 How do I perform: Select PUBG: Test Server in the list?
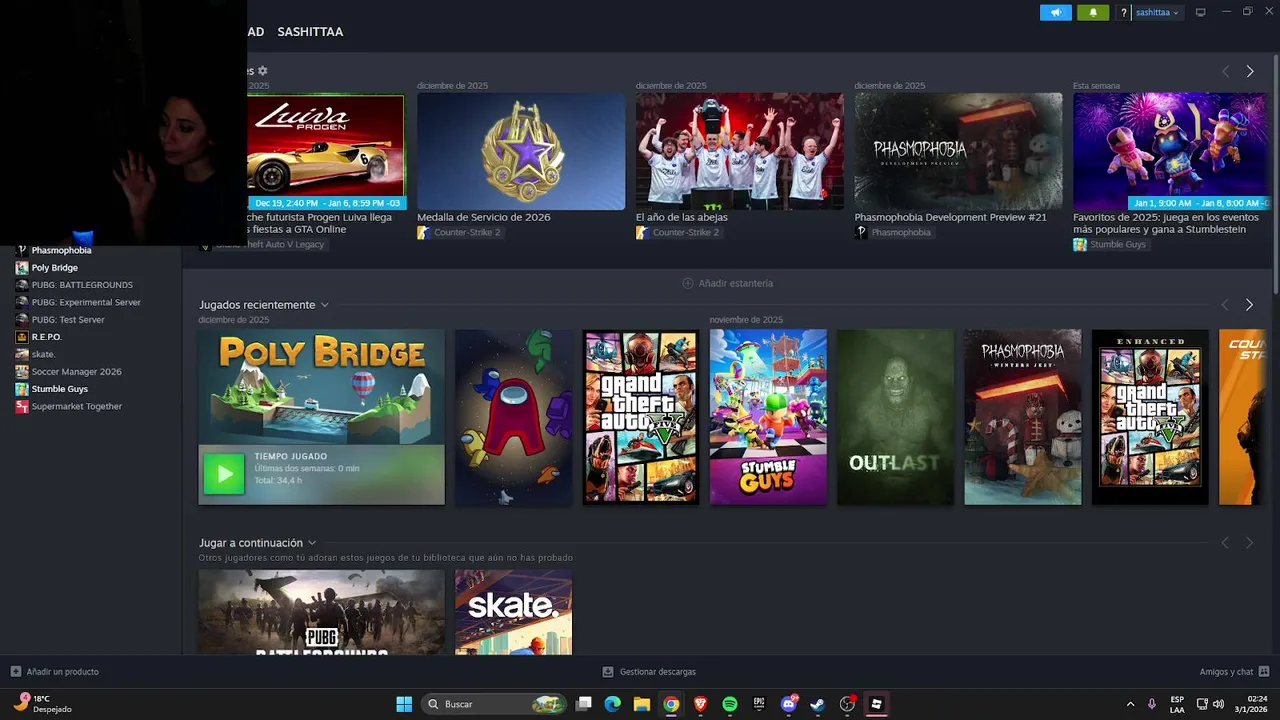point(68,320)
